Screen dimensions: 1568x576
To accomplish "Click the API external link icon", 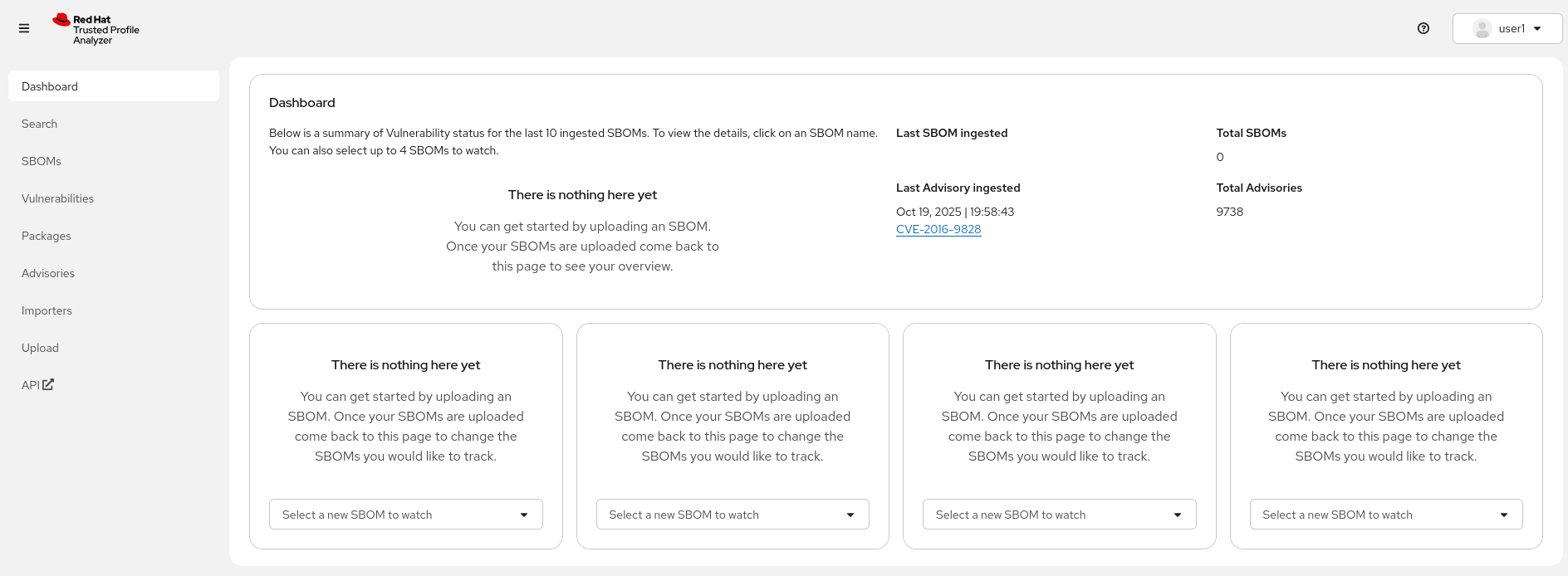I will click(48, 384).
